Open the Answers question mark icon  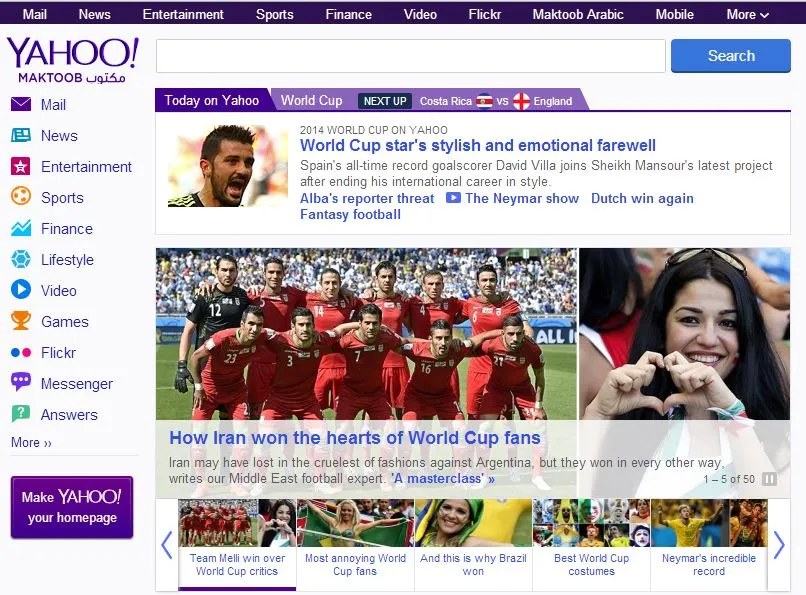[x=21, y=414]
